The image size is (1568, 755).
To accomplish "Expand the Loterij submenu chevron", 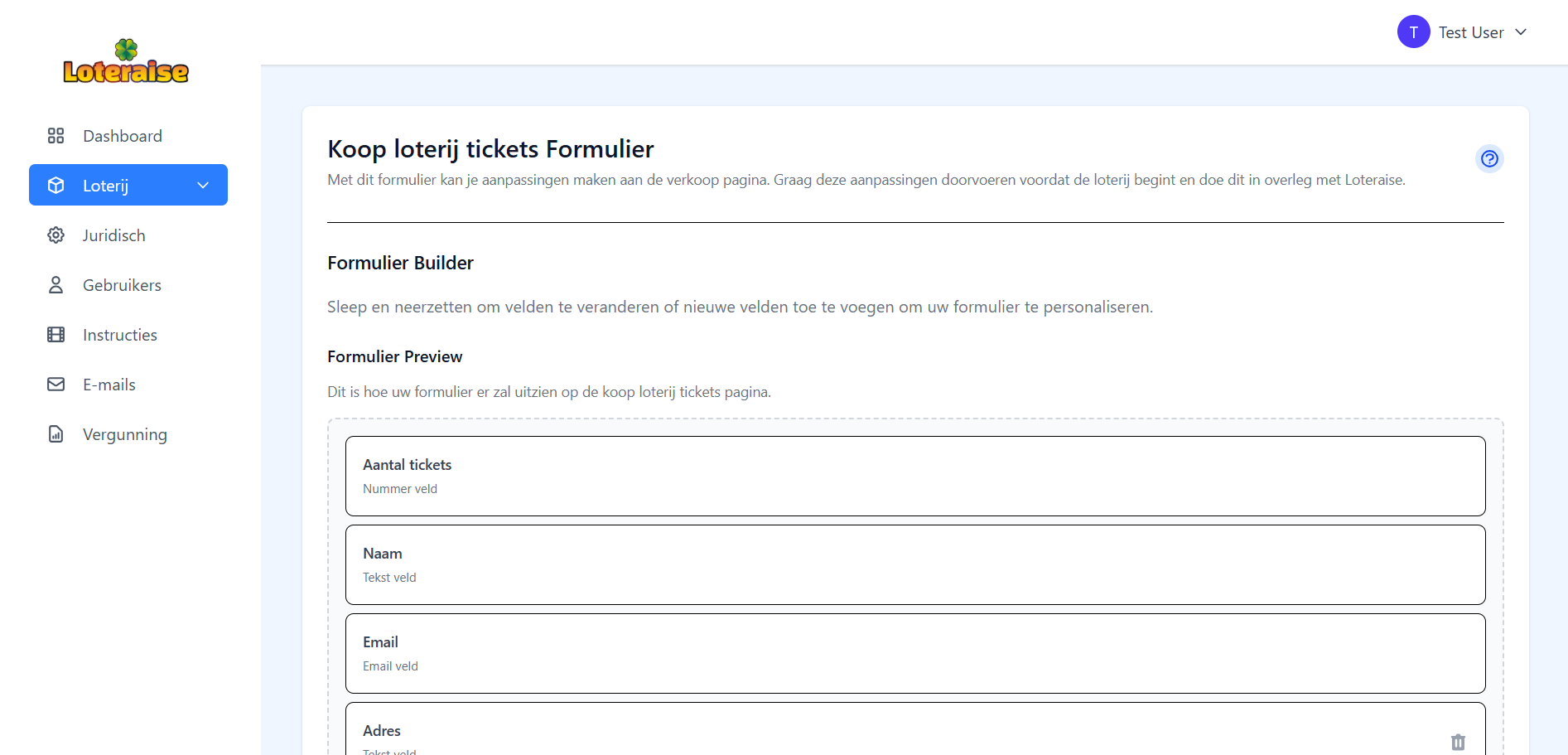I will [x=203, y=186].
